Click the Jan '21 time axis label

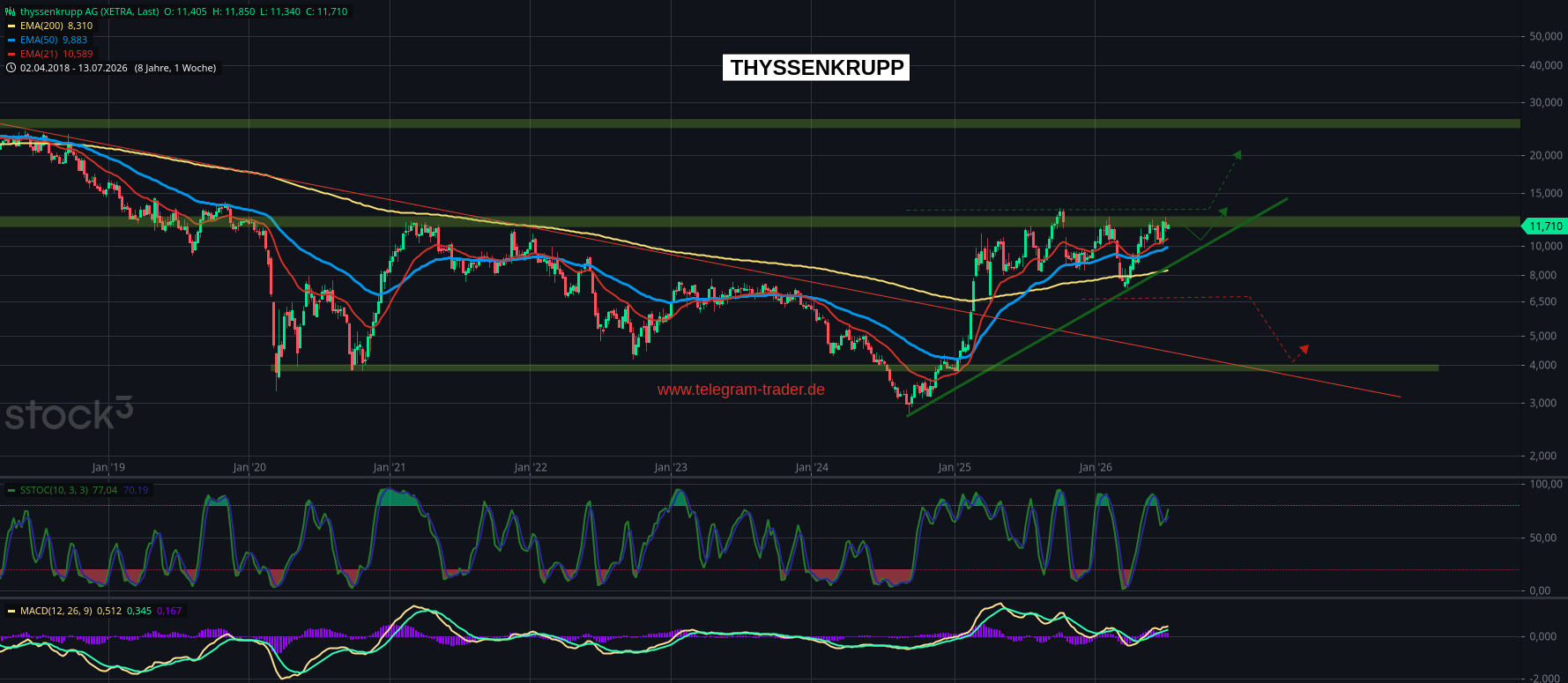[x=390, y=467]
